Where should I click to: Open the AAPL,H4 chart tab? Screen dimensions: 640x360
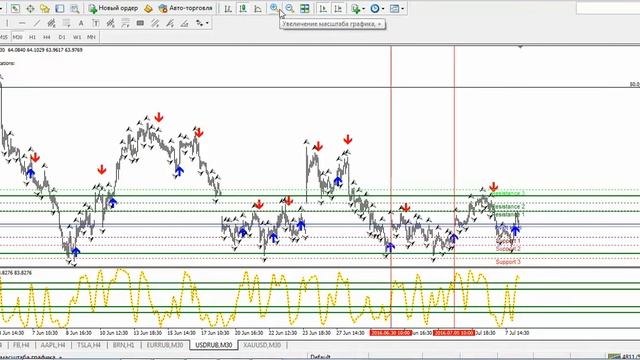click(53, 345)
